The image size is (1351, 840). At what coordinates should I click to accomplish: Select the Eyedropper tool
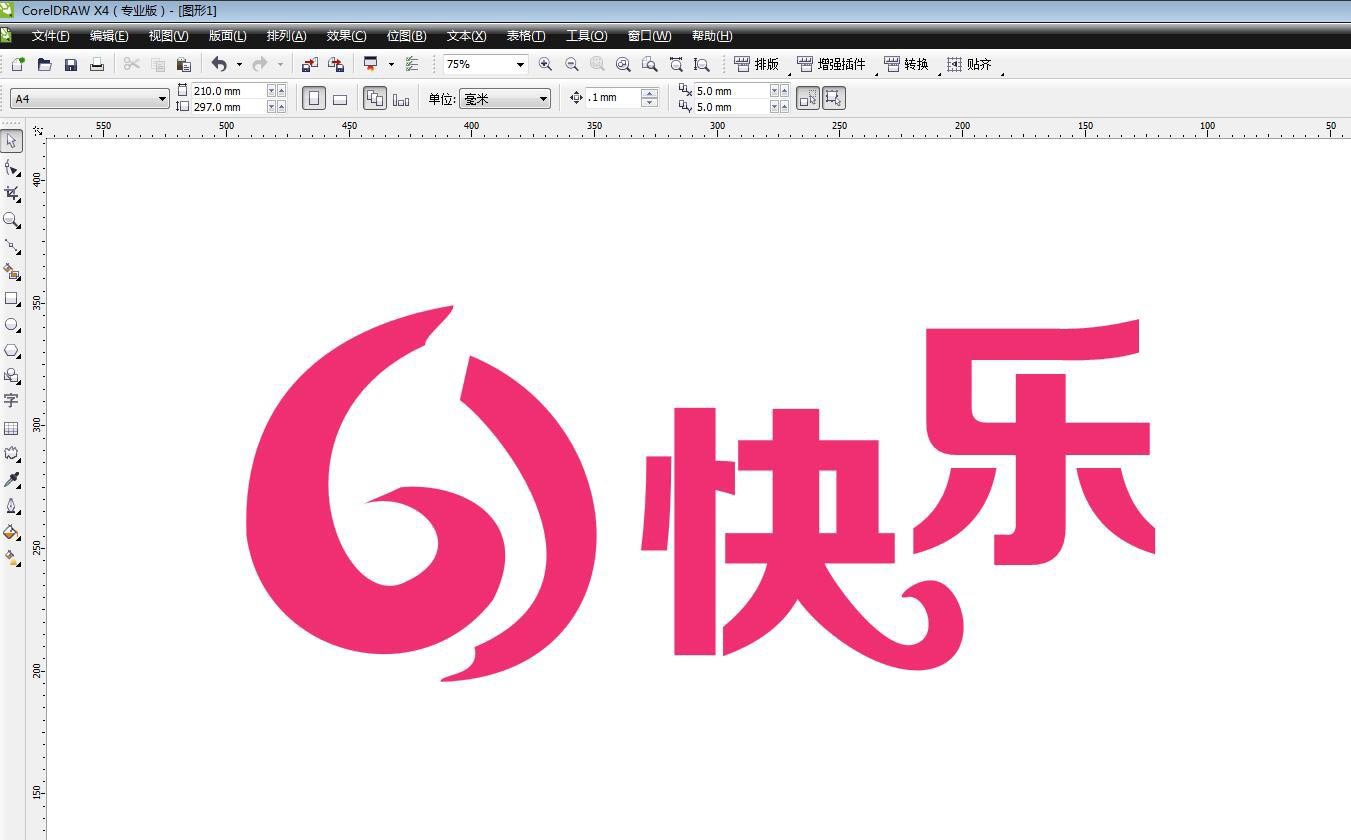coord(12,479)
